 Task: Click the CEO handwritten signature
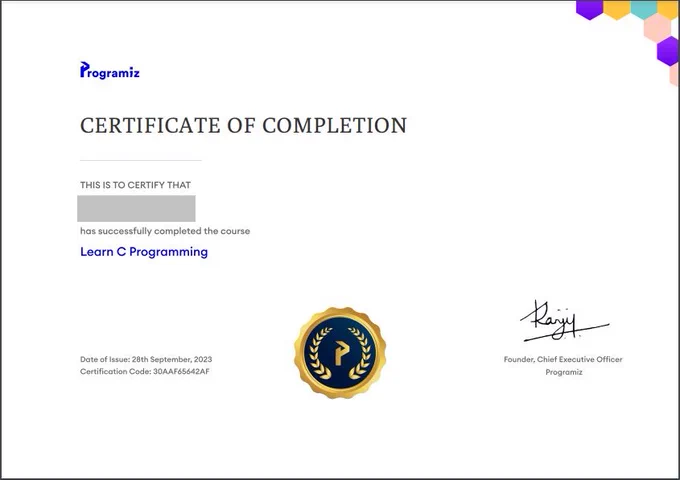pos(565,321)
